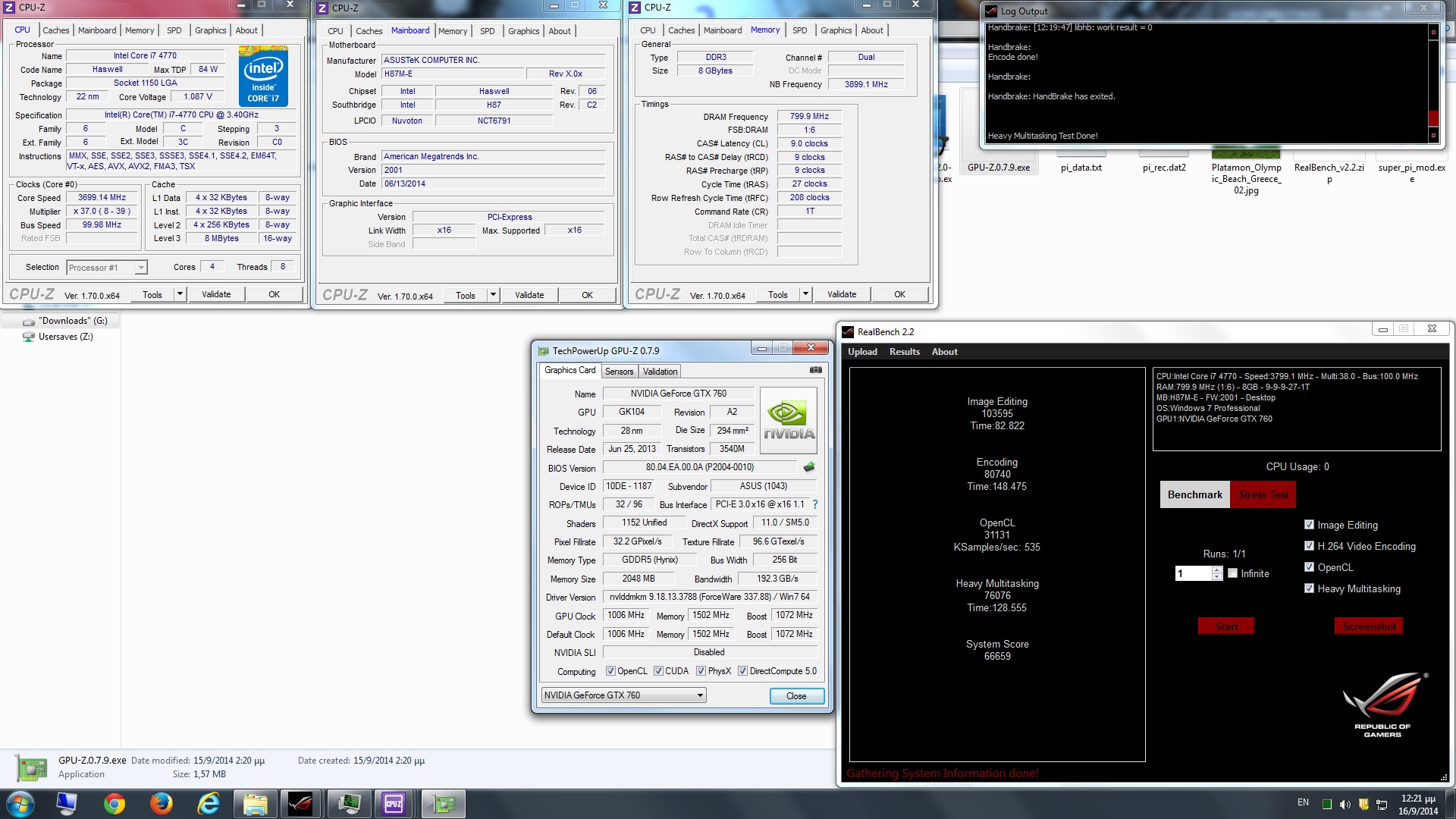Open Google Chrome from the taskbar
1456x819 pixels.
coord(115,804)
